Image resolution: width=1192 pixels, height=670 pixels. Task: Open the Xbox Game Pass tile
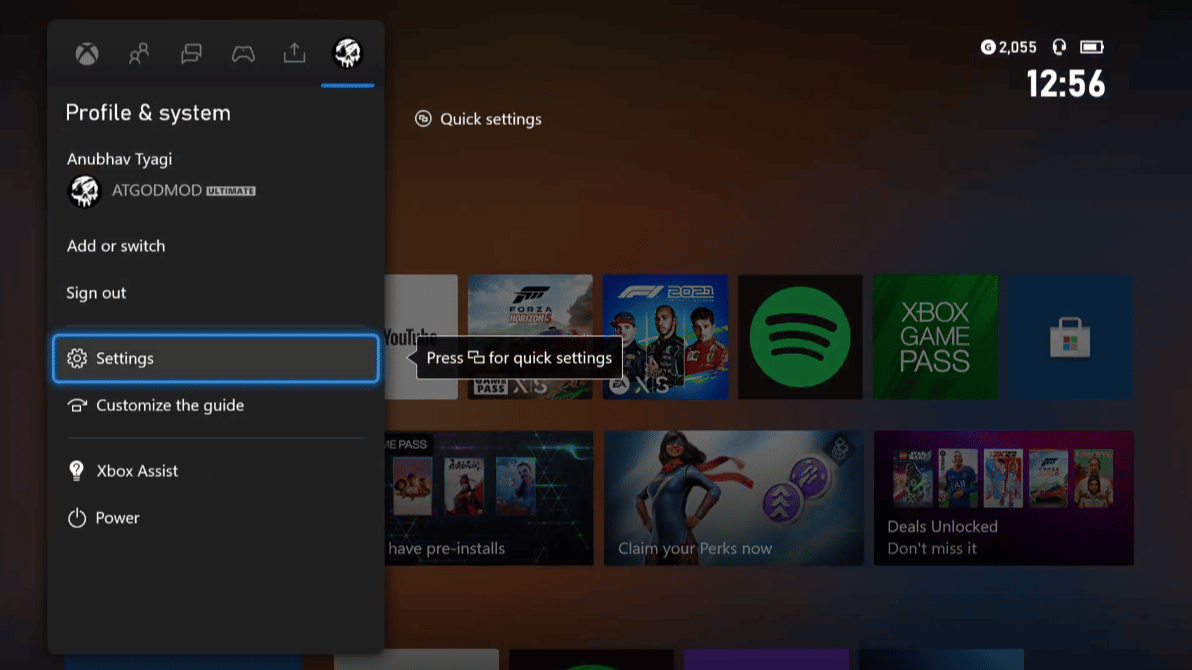point(935,337)
